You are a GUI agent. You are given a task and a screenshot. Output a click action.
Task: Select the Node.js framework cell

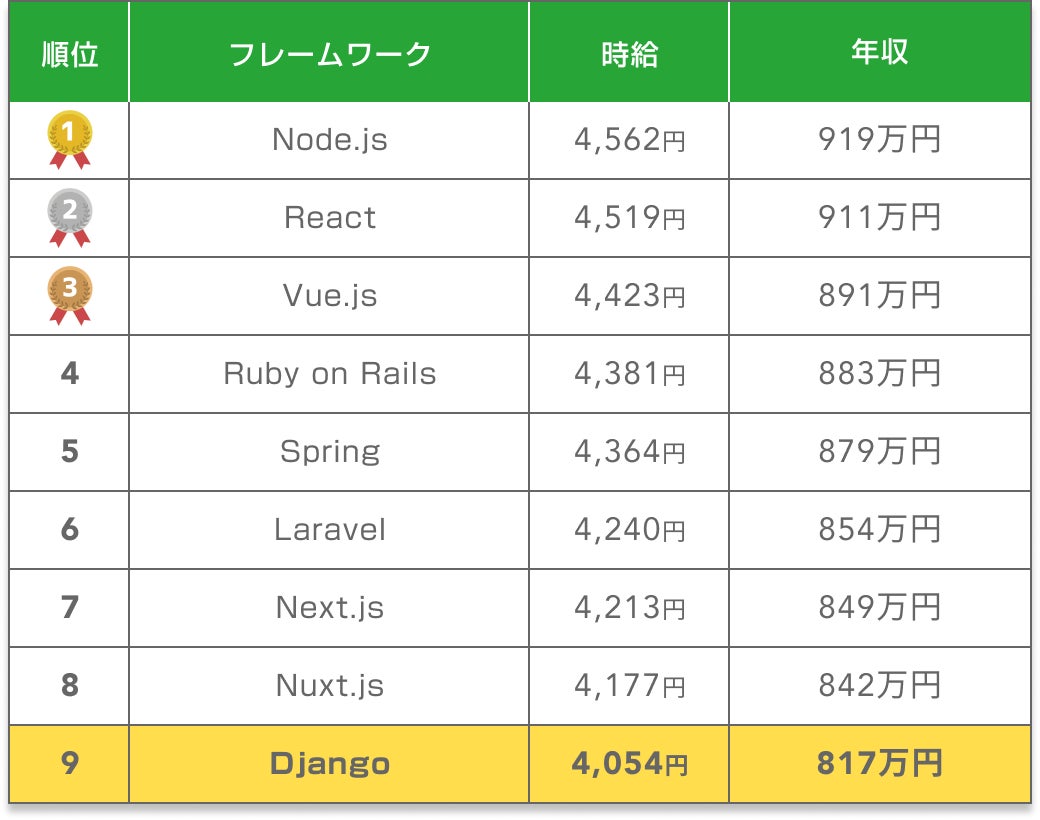tap(330, 140)
